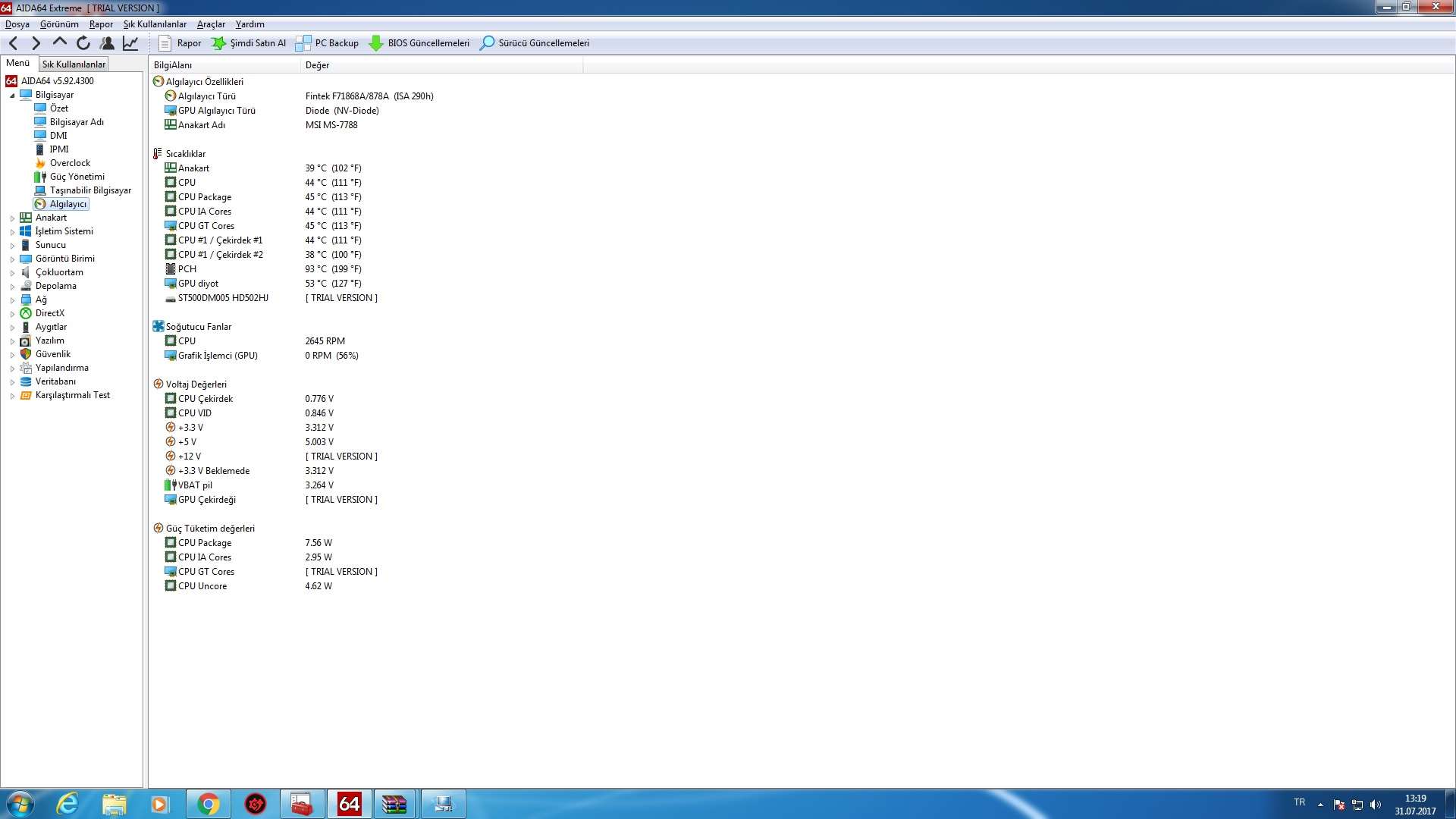Click Şimdi Satın Al button
Screen dimensions: 1456x819
(x=249, y=43)
